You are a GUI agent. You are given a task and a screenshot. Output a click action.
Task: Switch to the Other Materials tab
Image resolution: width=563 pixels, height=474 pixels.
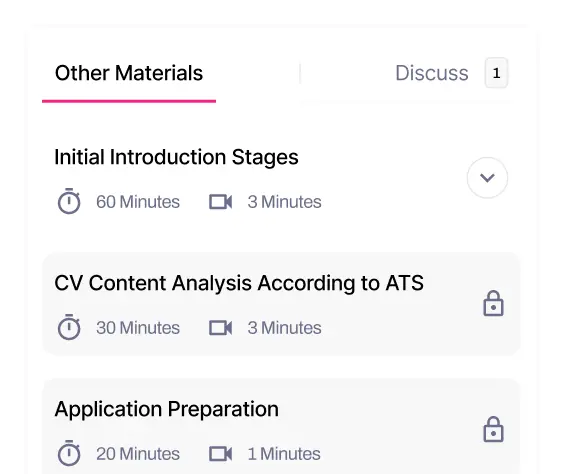click(x=129, y=73)
